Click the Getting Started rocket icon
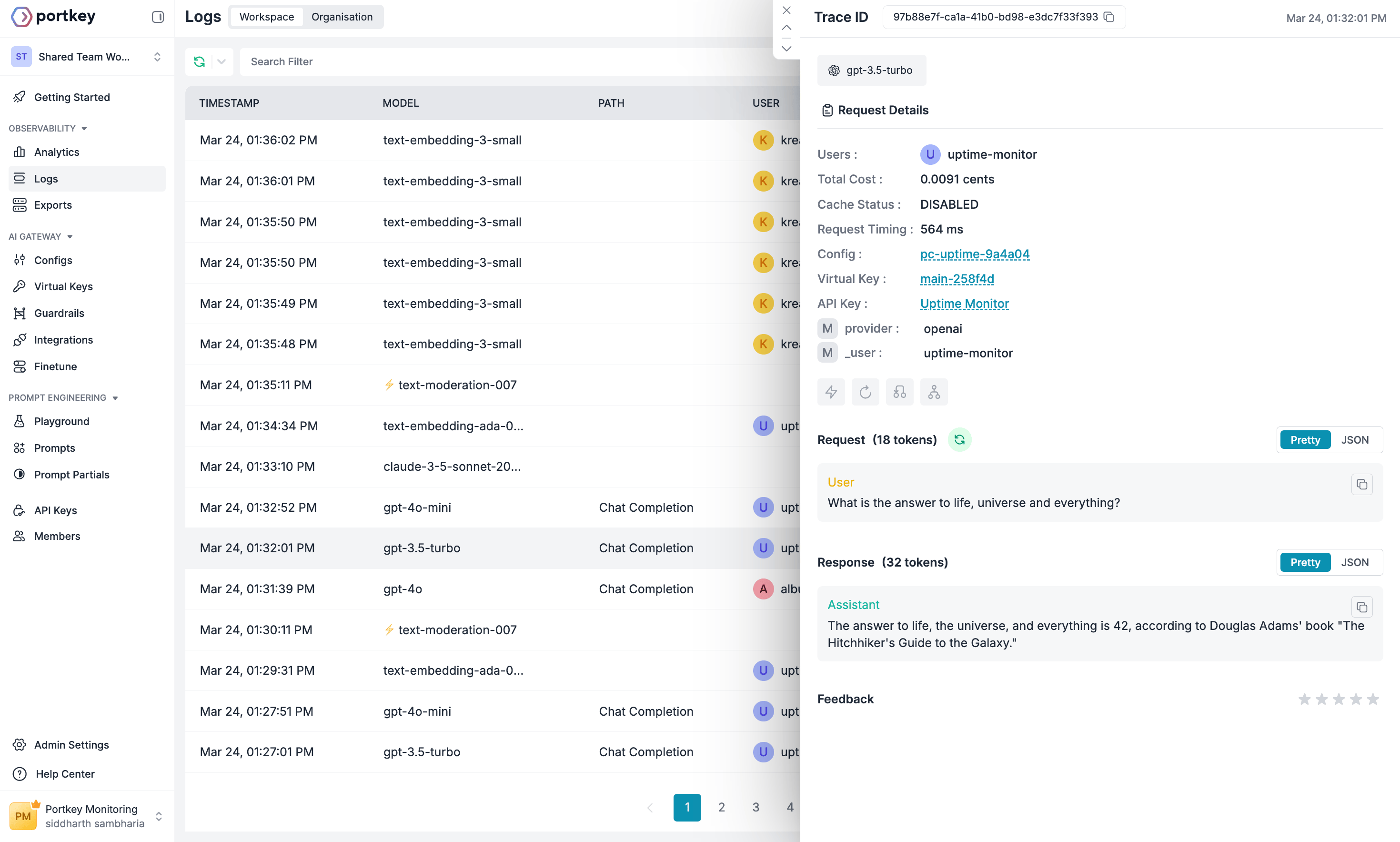The image size is (1400, 842). (19, 97)
